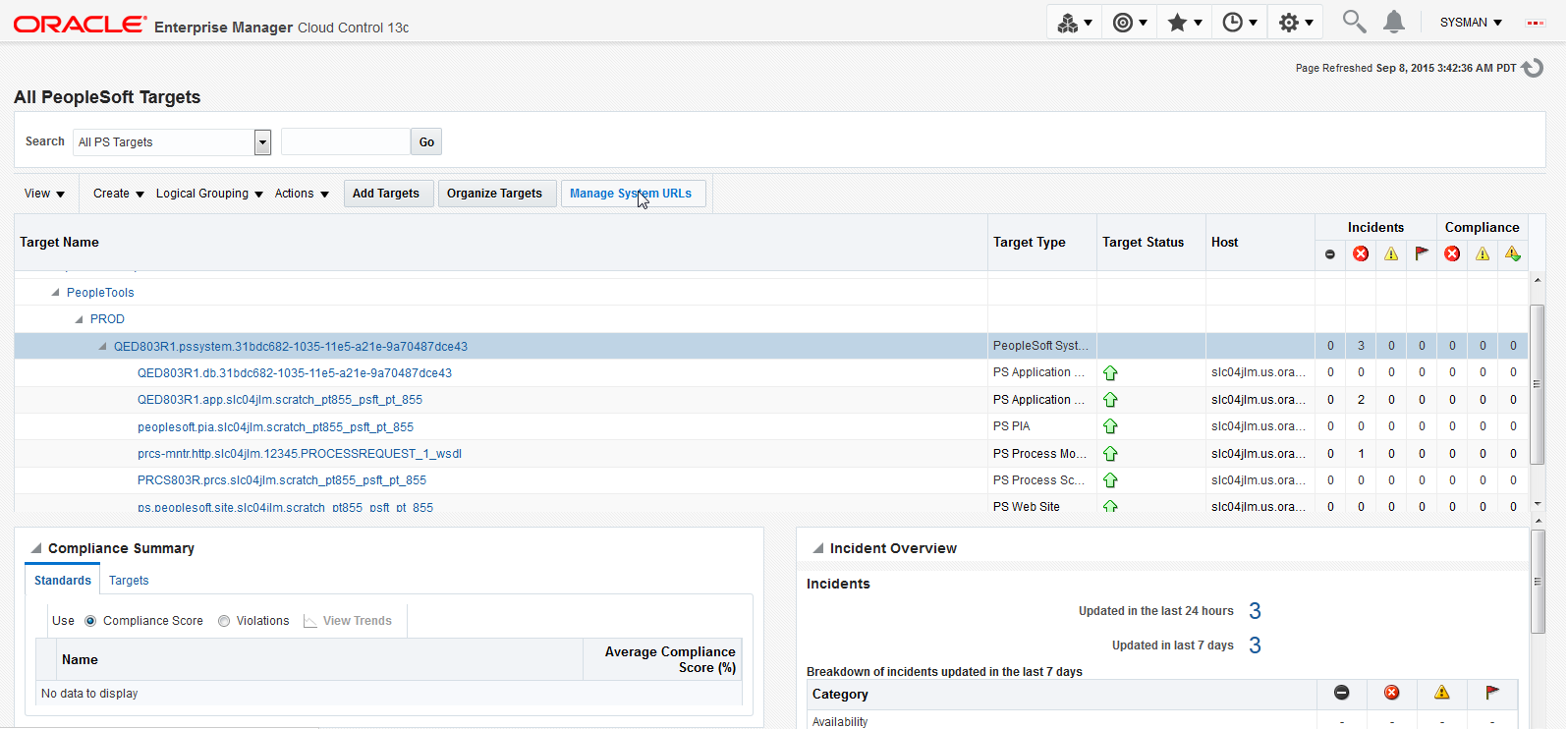This screenshot has height=729, width=1568.
Task: Click the targets table vertical scrollbar
Action: [x=1538, y=383]
